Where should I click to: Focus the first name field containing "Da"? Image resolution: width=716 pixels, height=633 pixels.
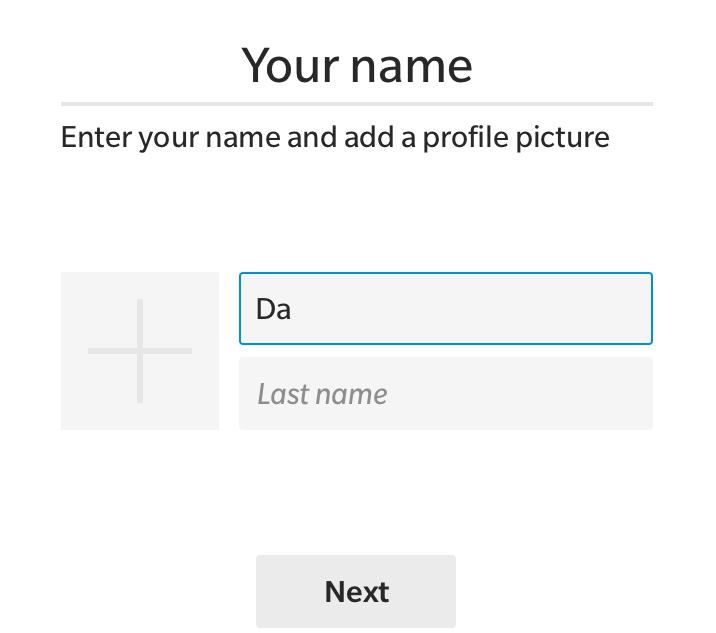tap(445, 308)
